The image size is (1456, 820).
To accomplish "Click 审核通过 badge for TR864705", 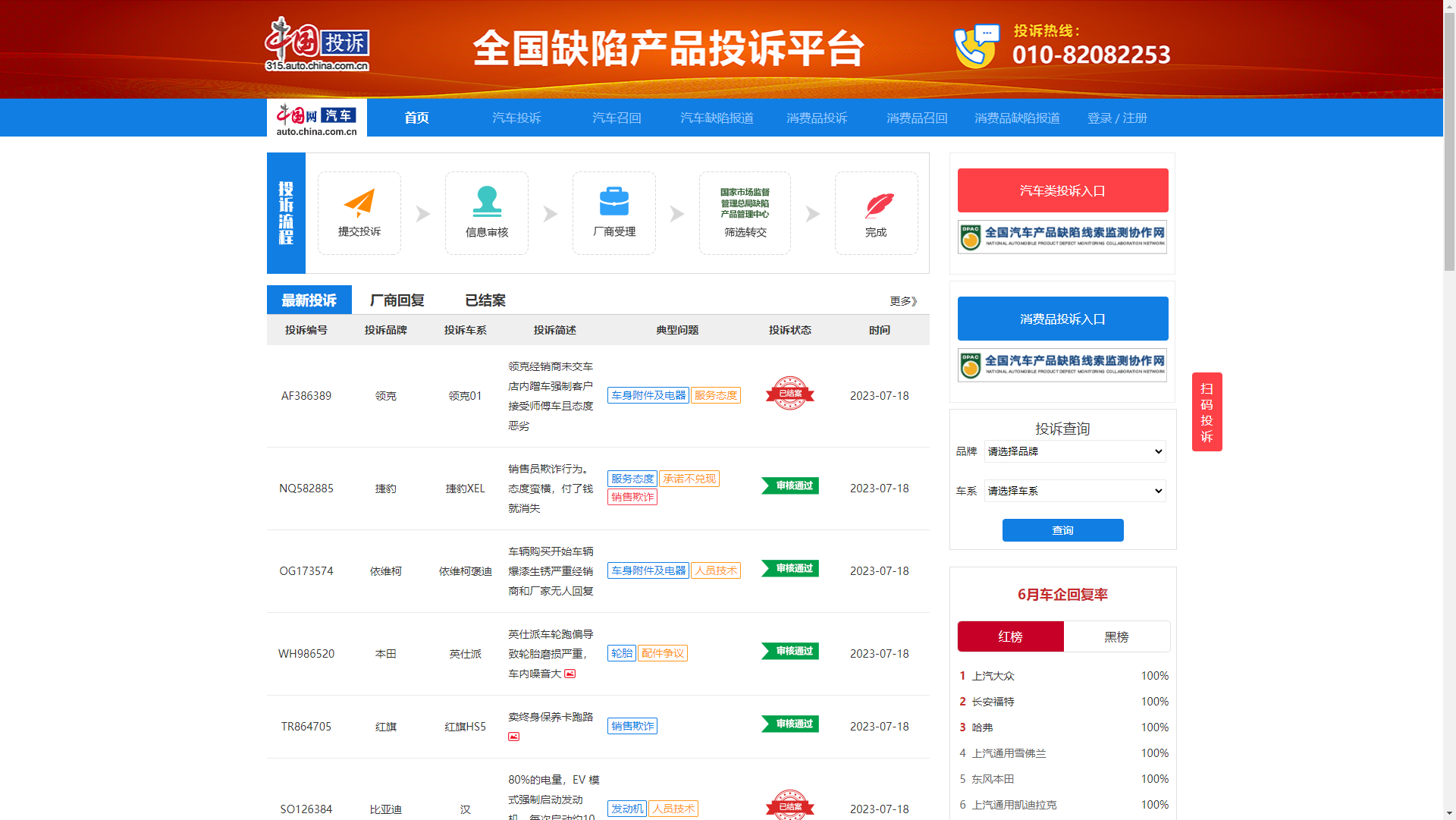I will coord(790,724).
